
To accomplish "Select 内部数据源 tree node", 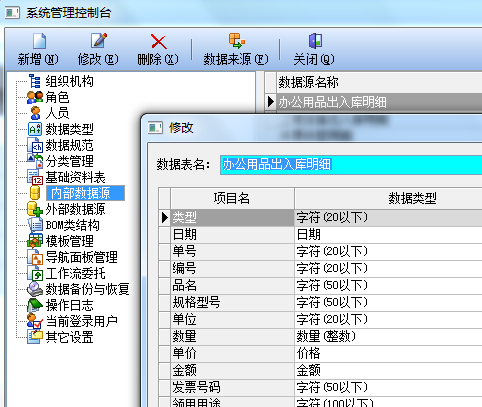I will pos(85,193).
